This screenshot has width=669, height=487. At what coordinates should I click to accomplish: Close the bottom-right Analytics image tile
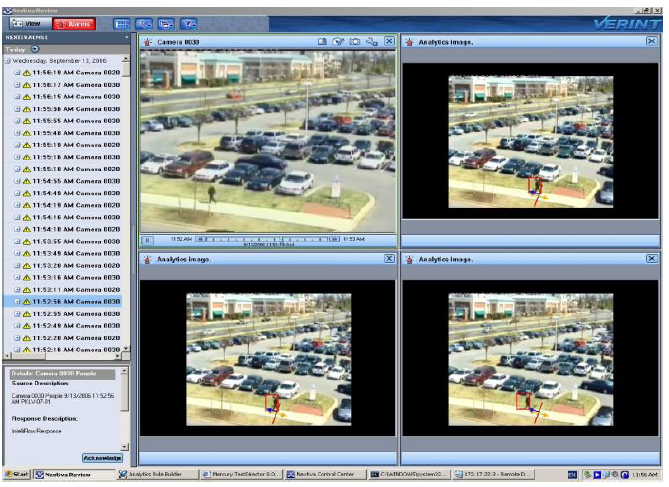click(x=652, y=258)
